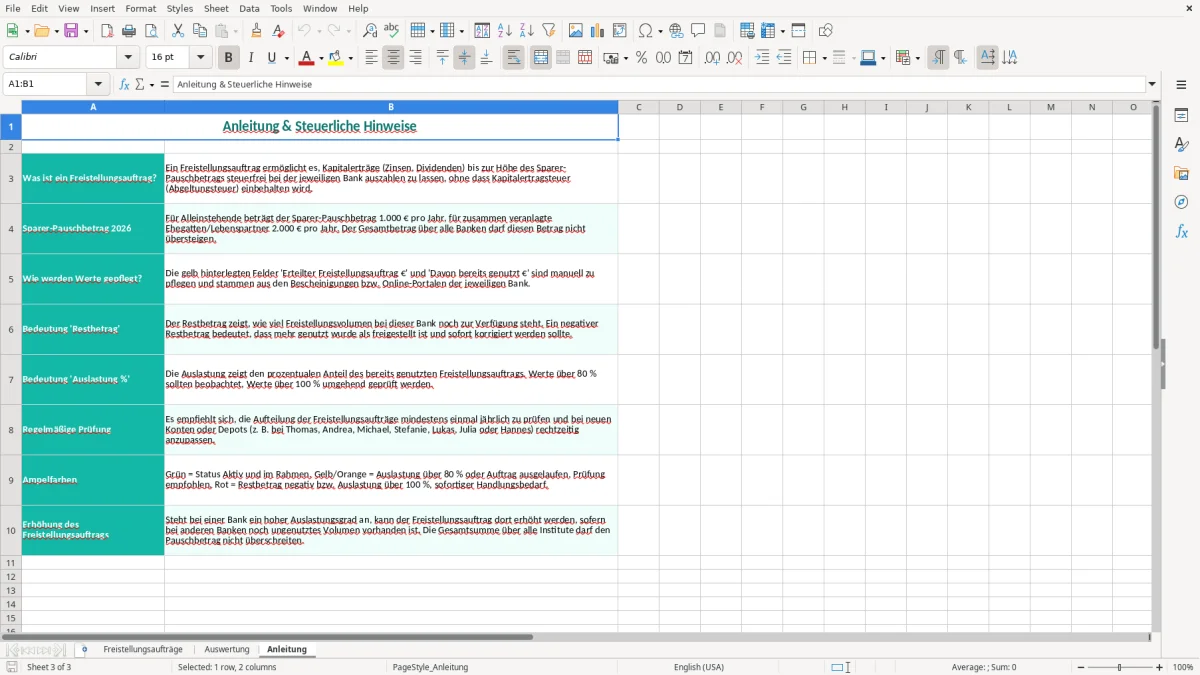Delete decimal place
This screenshot has height=675, width=1200.
[x=734, y=58]
